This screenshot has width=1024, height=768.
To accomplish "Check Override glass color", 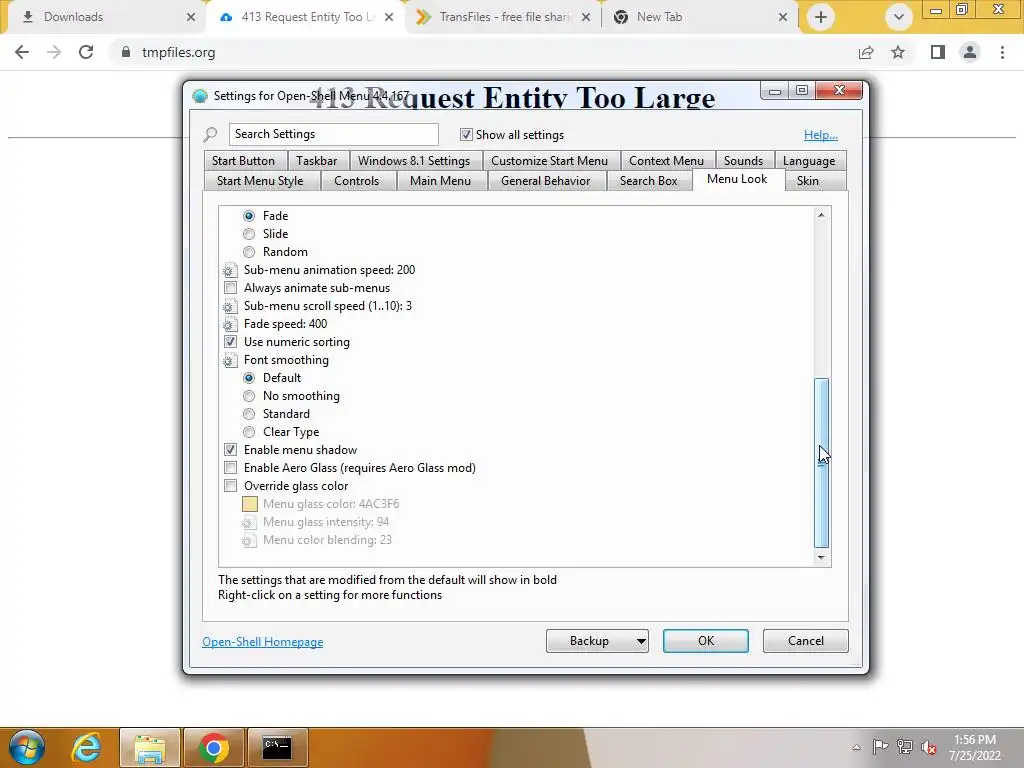I will click(x=230, y=486).
